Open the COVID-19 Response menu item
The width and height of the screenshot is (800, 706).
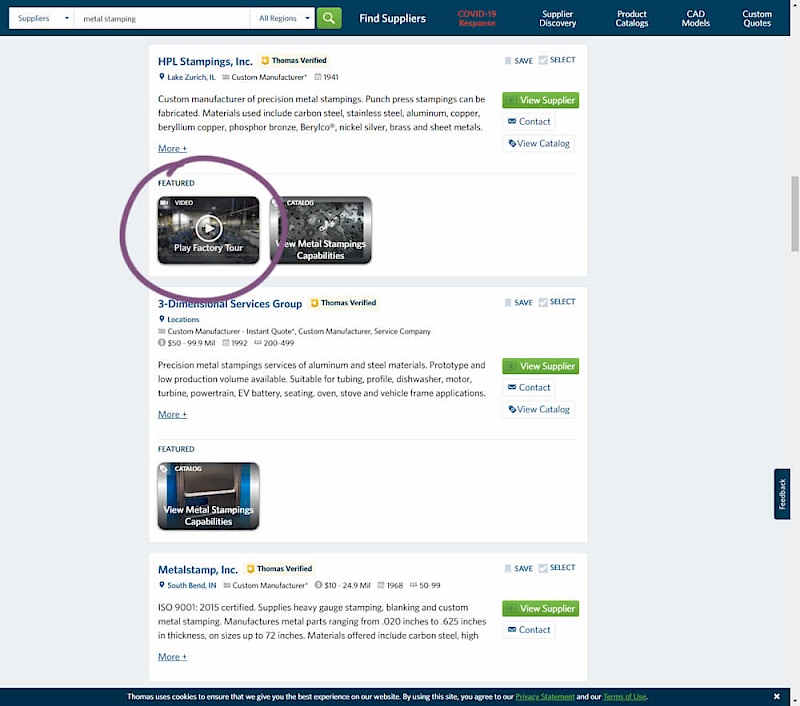[476, 18]
